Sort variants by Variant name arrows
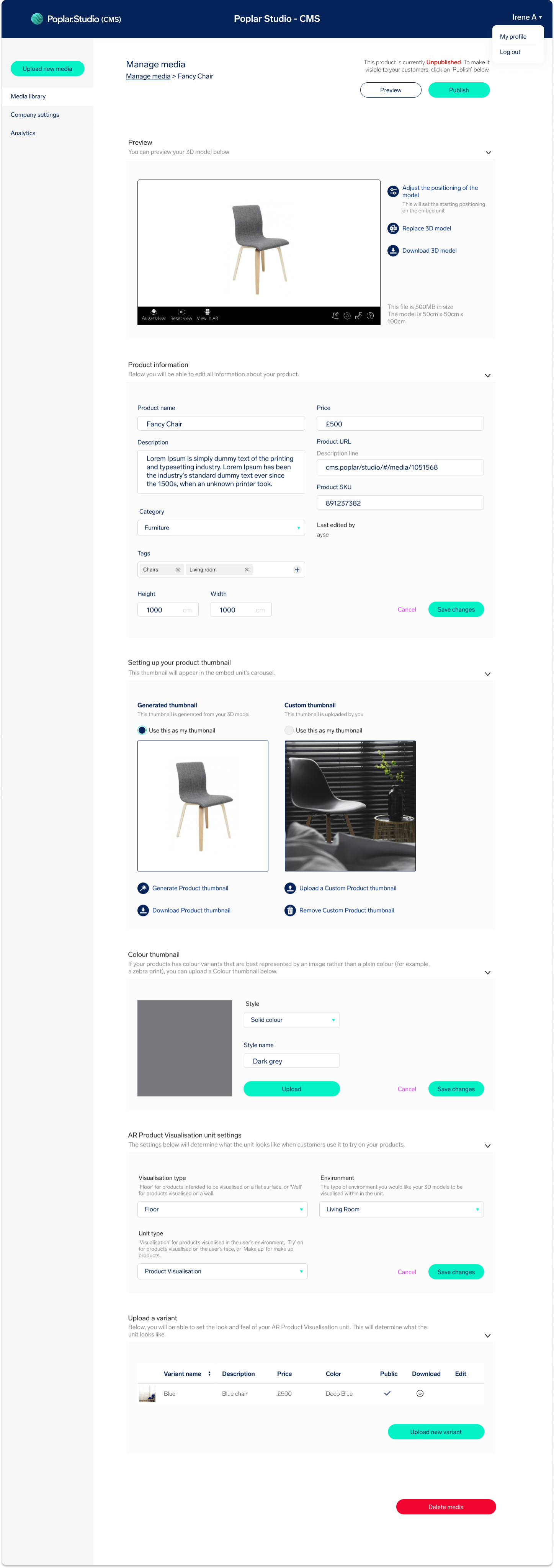Image resolution: width=554 pixels, height=1568 pixels. tap(209, 1374)
